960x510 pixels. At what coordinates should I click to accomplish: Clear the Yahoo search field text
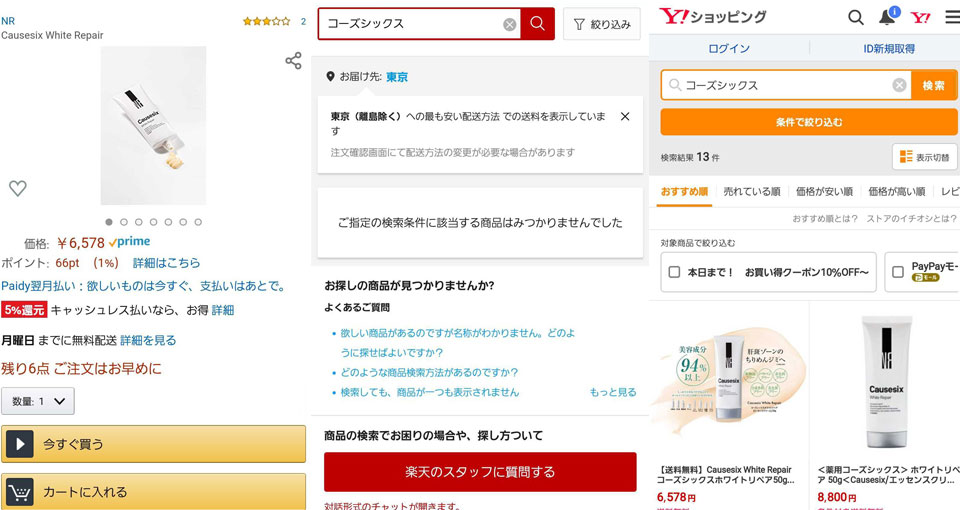pyautogui.click(x=899, y=85)
